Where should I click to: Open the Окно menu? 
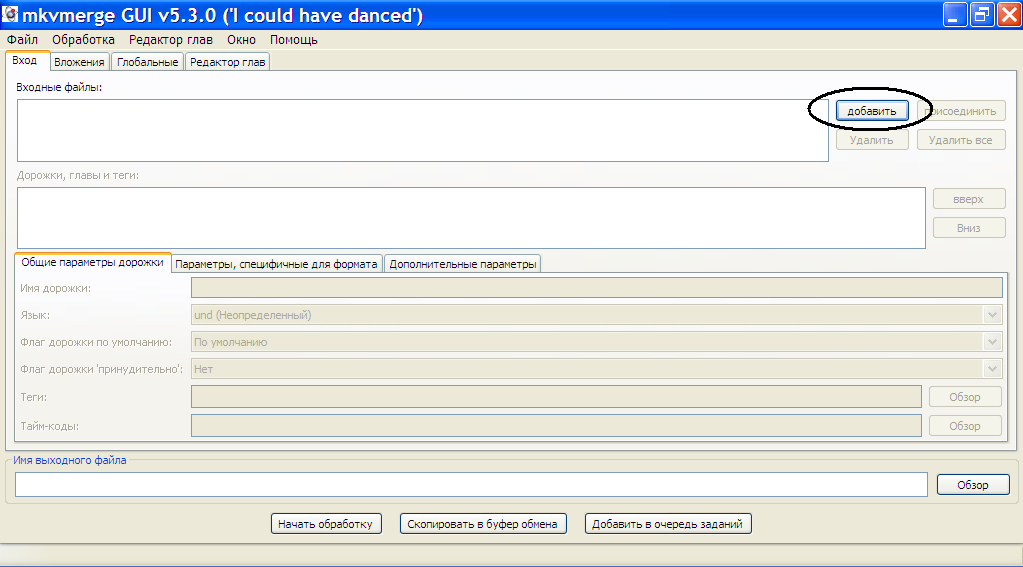point(241,40)
